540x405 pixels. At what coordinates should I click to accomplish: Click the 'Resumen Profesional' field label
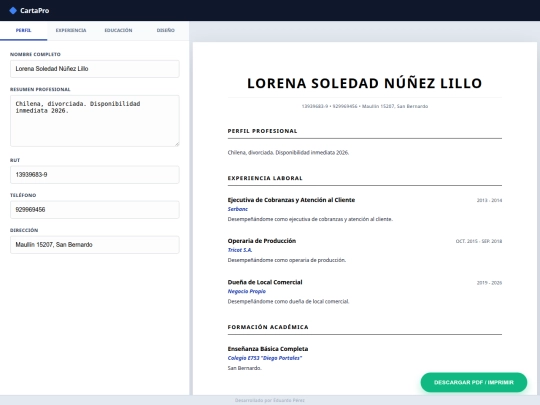40,90
